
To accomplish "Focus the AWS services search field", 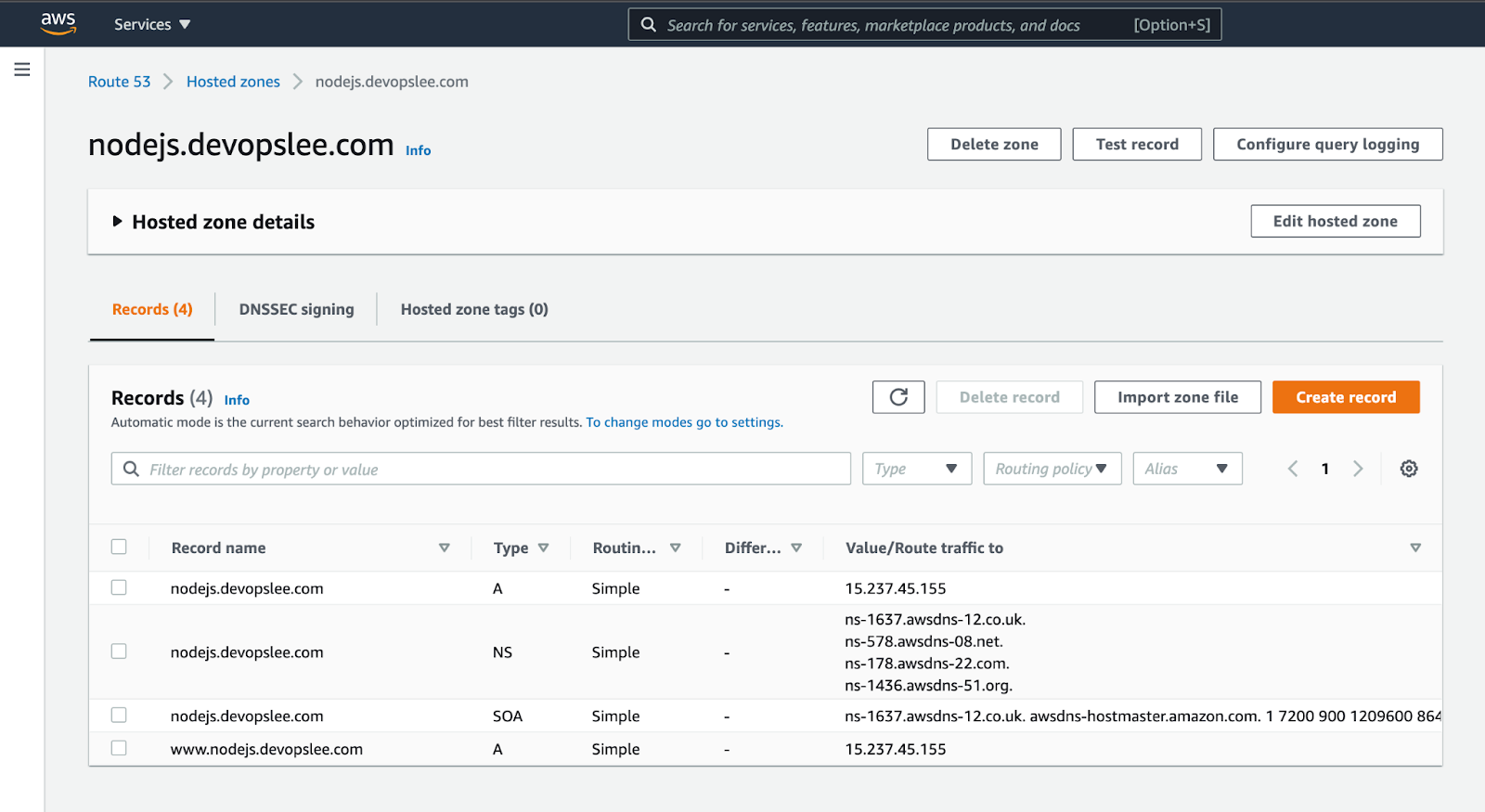I will click(x=924, y=25).
